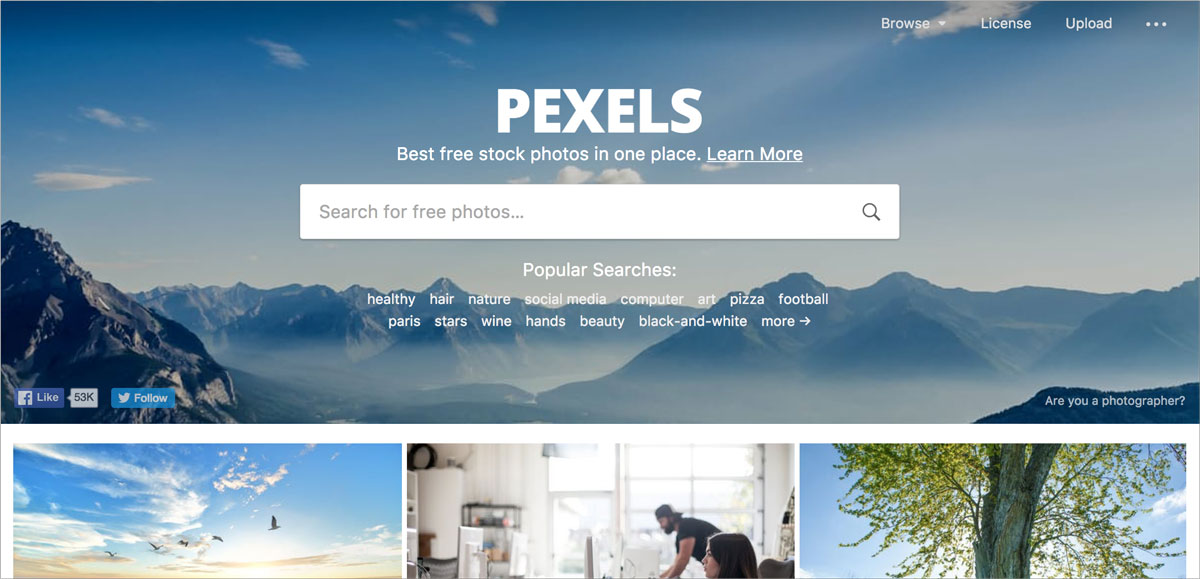
Task: Expand the Browse dropdown menu
Action: click(913, 23)
